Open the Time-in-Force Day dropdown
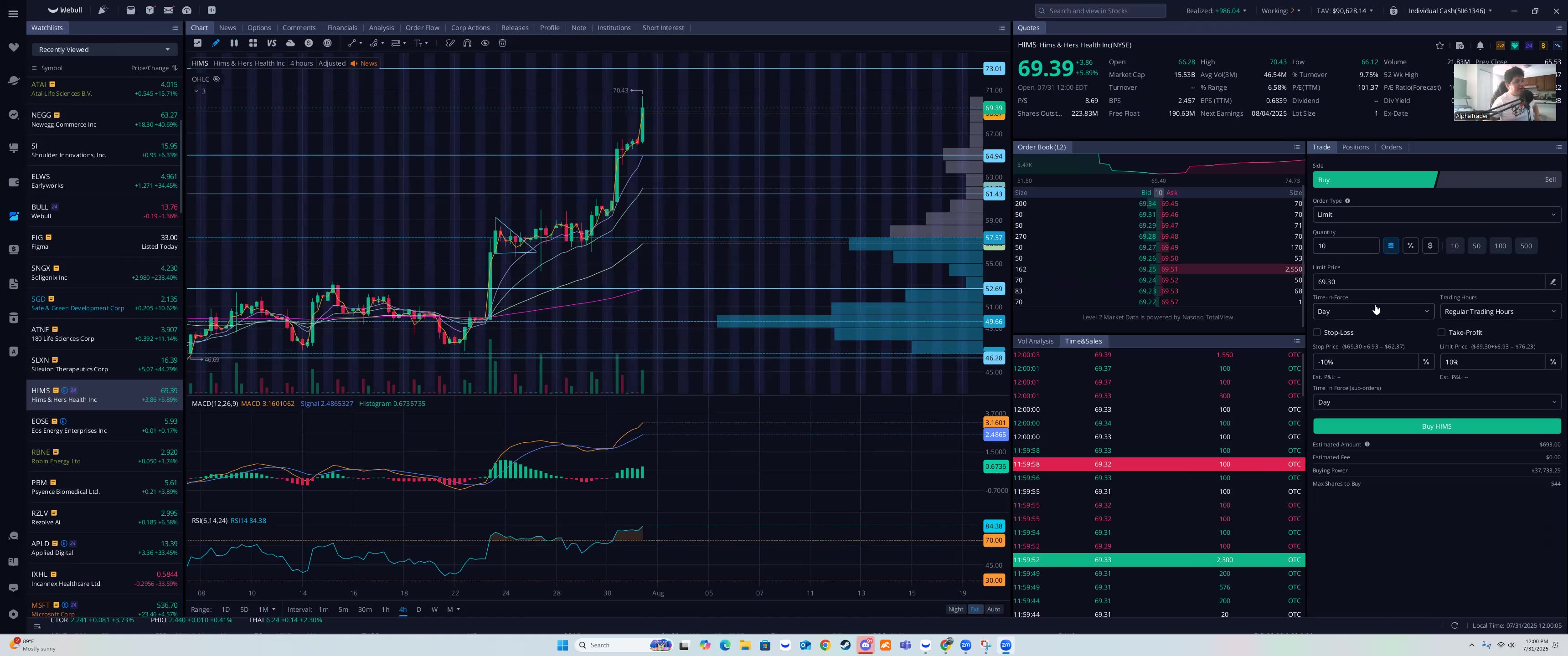The height and width of the screenshot is (656, 1568). pyautogui.click(x=1373, y=312)
